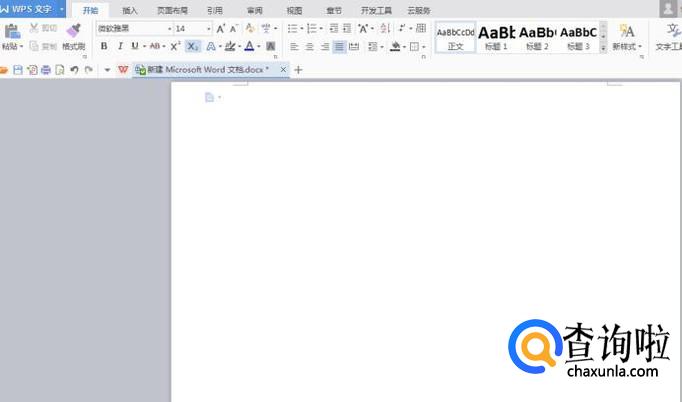The image size is (682, 402).
Task: Click the numbered list icon
Action: point(312,29)
